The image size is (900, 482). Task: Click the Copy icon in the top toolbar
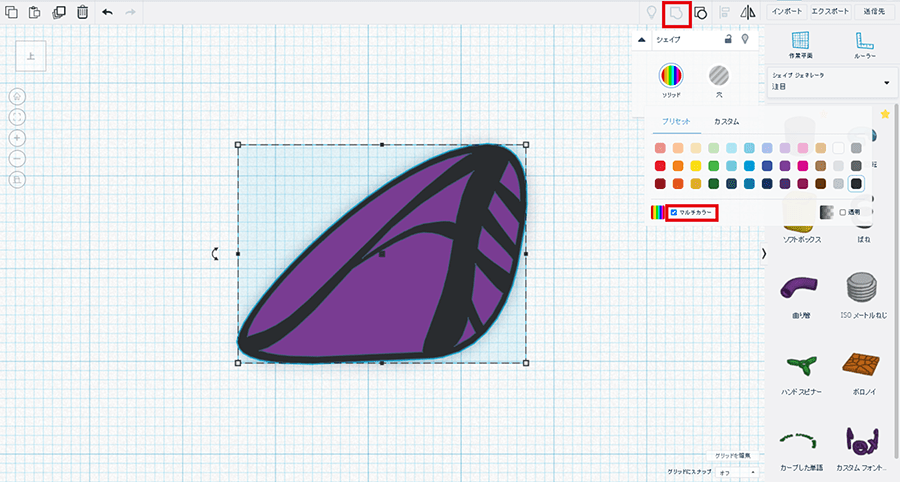[11, 12]
